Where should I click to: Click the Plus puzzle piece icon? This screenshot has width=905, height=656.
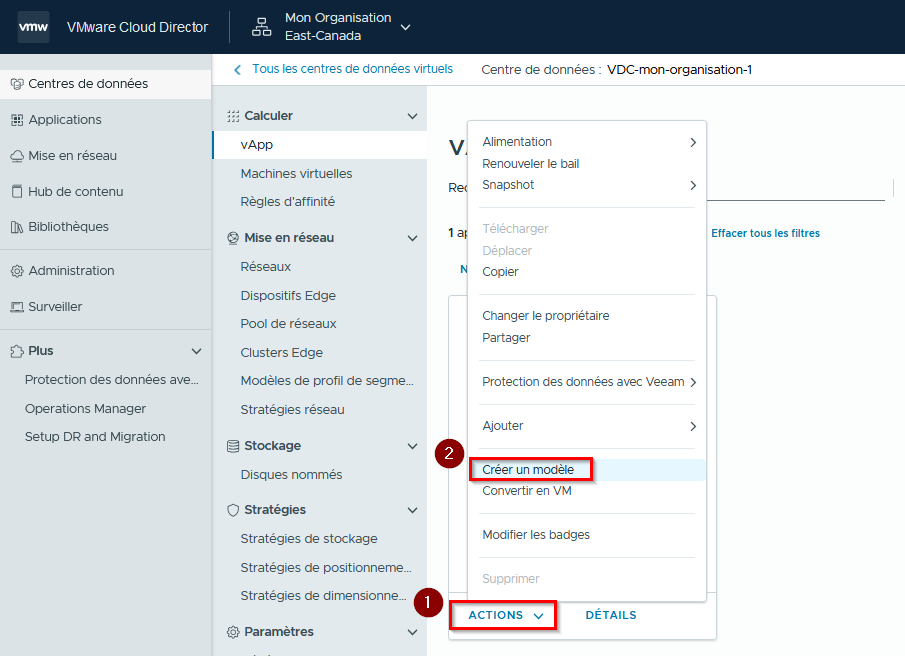coord(17,351)
